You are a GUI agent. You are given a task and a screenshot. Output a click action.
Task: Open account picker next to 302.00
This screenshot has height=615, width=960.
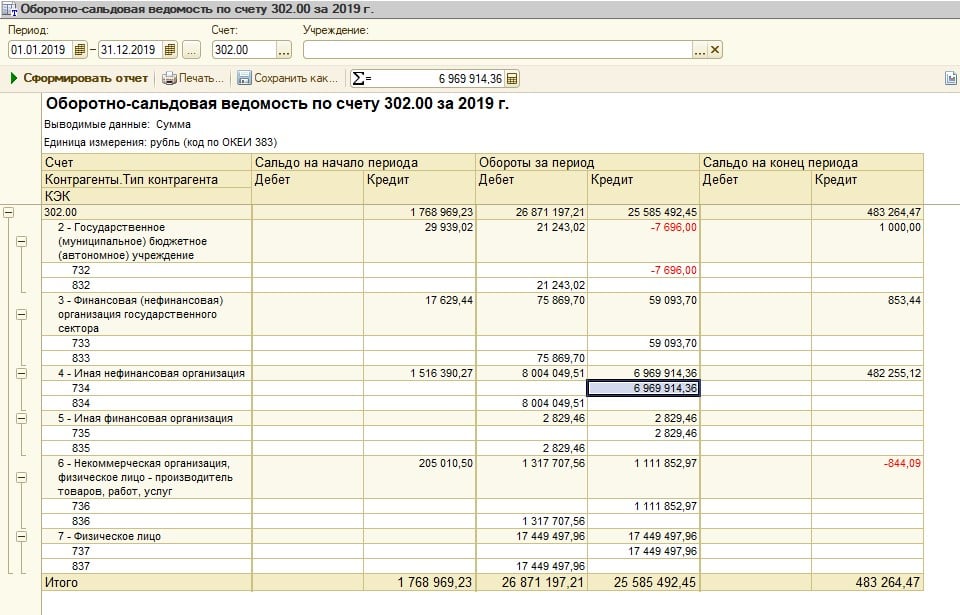pyautogui.click(x=284, y=50)
